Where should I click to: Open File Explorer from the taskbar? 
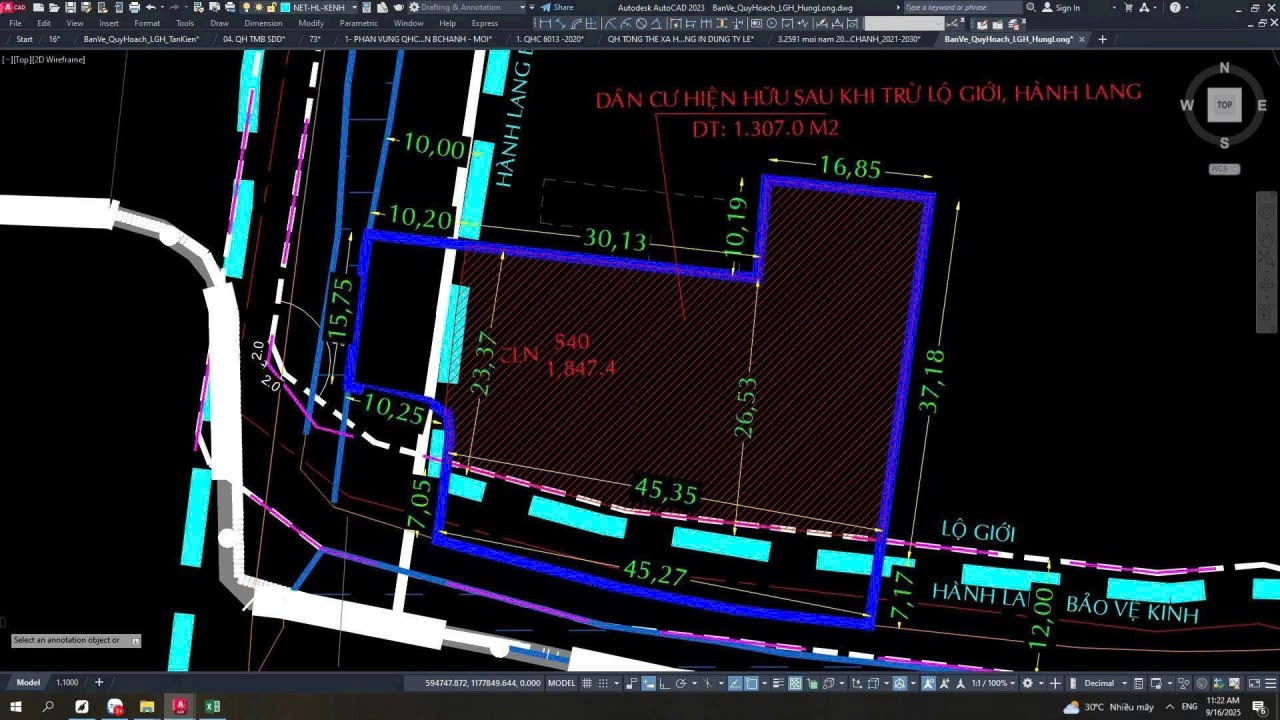[x=147, y=706]
